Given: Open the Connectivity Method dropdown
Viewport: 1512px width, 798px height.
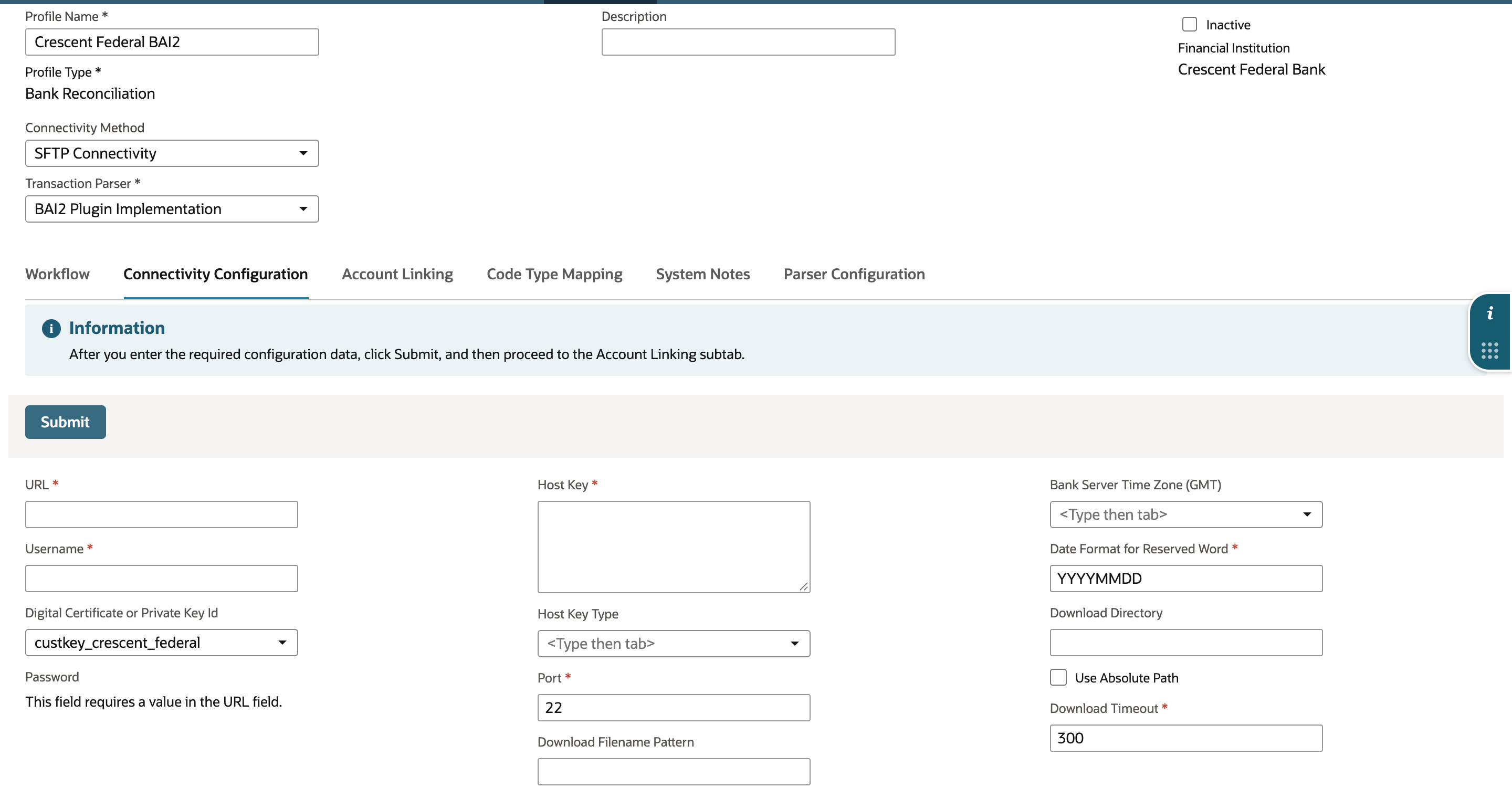Looking at the screenshot, I should coord(172,153).
